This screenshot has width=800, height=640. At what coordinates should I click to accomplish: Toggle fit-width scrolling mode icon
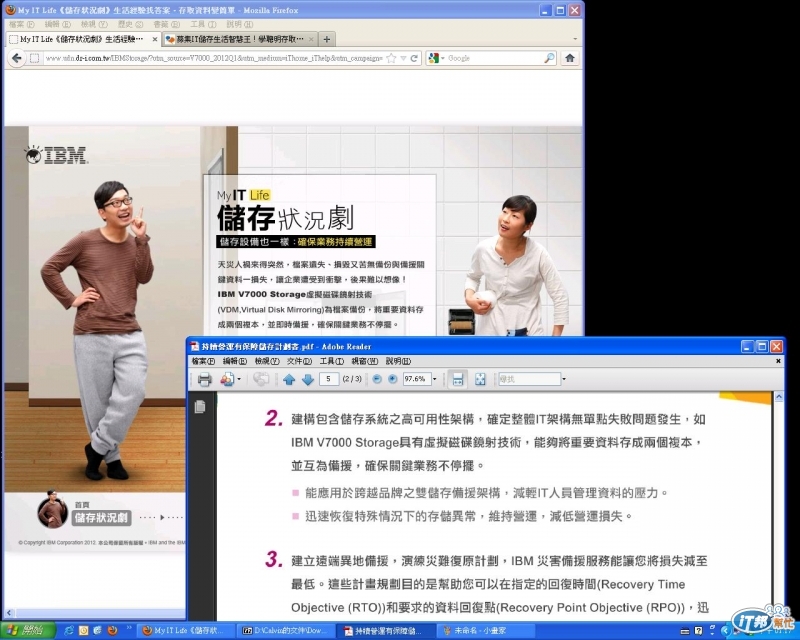(x=458, y=379)
